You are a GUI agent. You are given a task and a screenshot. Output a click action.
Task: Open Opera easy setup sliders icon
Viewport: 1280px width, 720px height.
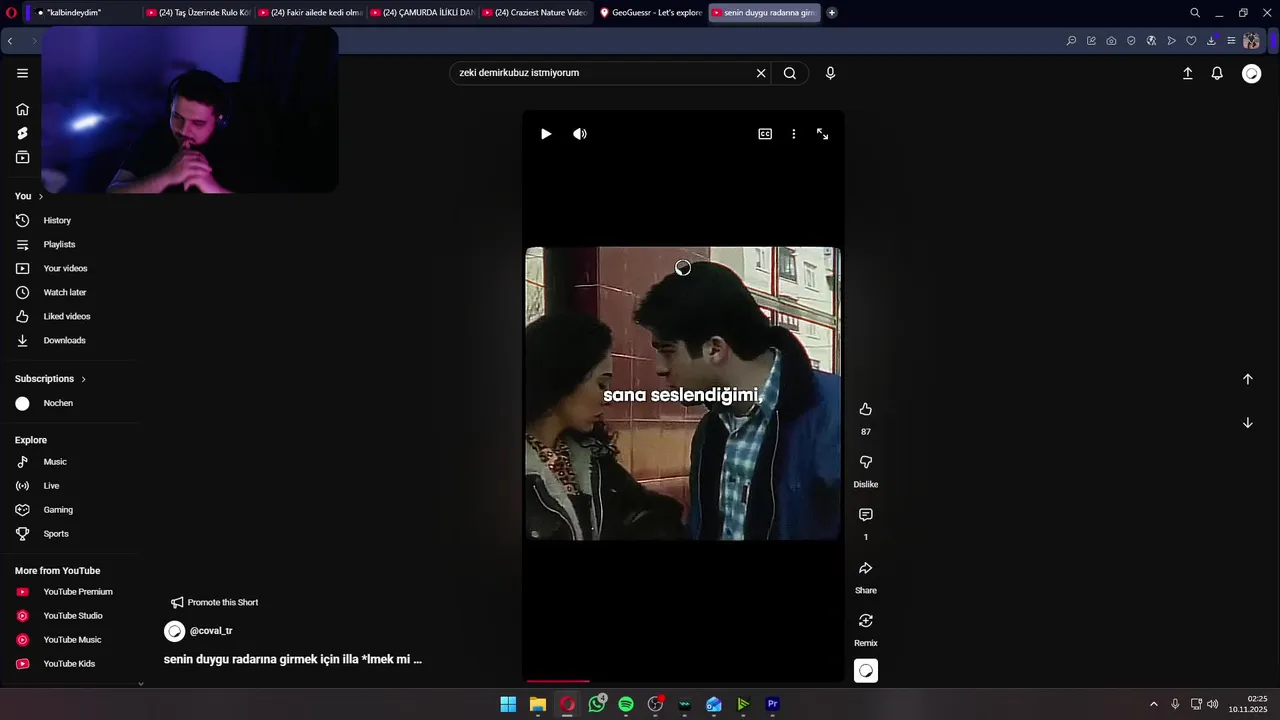click(1231, 41)
